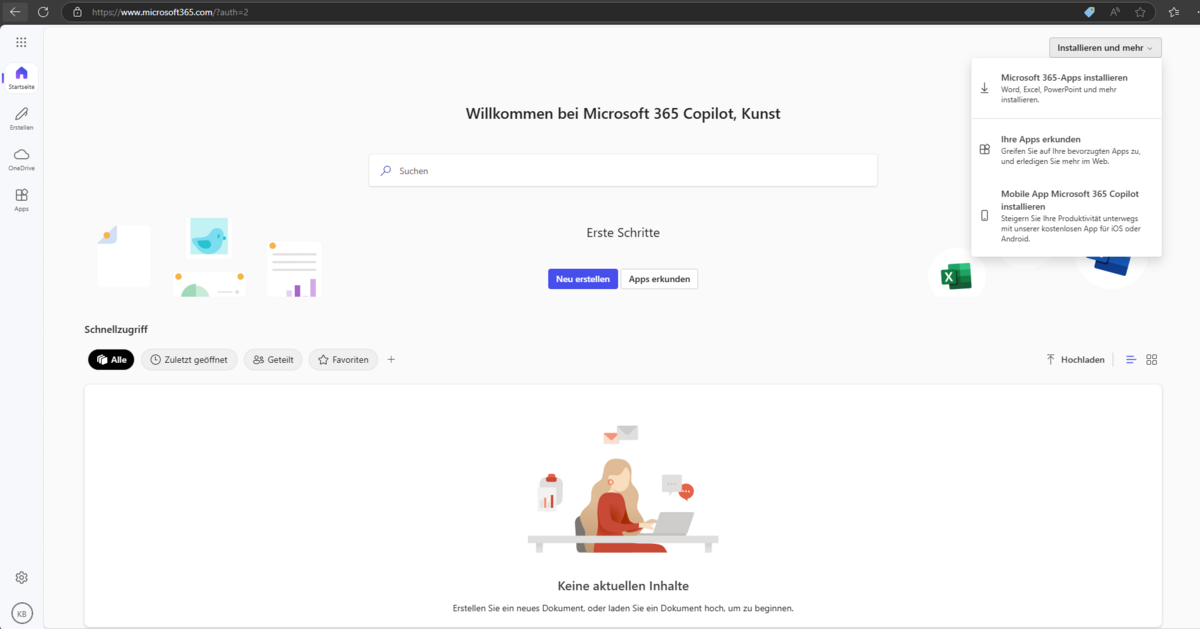Filter by Zuletzt geöffnet

coord(189,360)
